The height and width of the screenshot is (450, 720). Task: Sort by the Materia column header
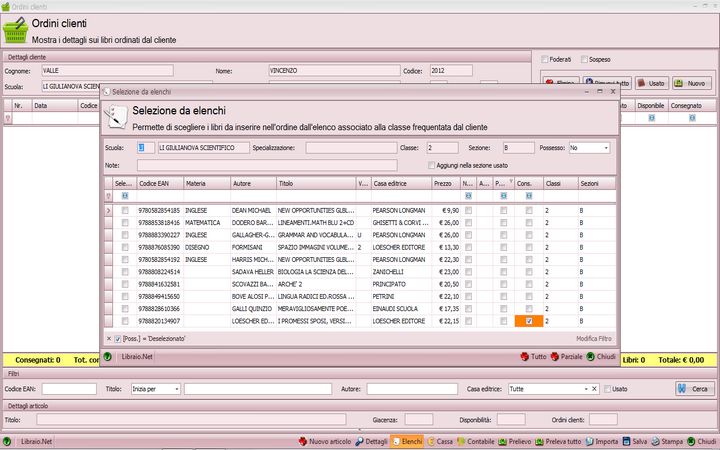[207, 183]
